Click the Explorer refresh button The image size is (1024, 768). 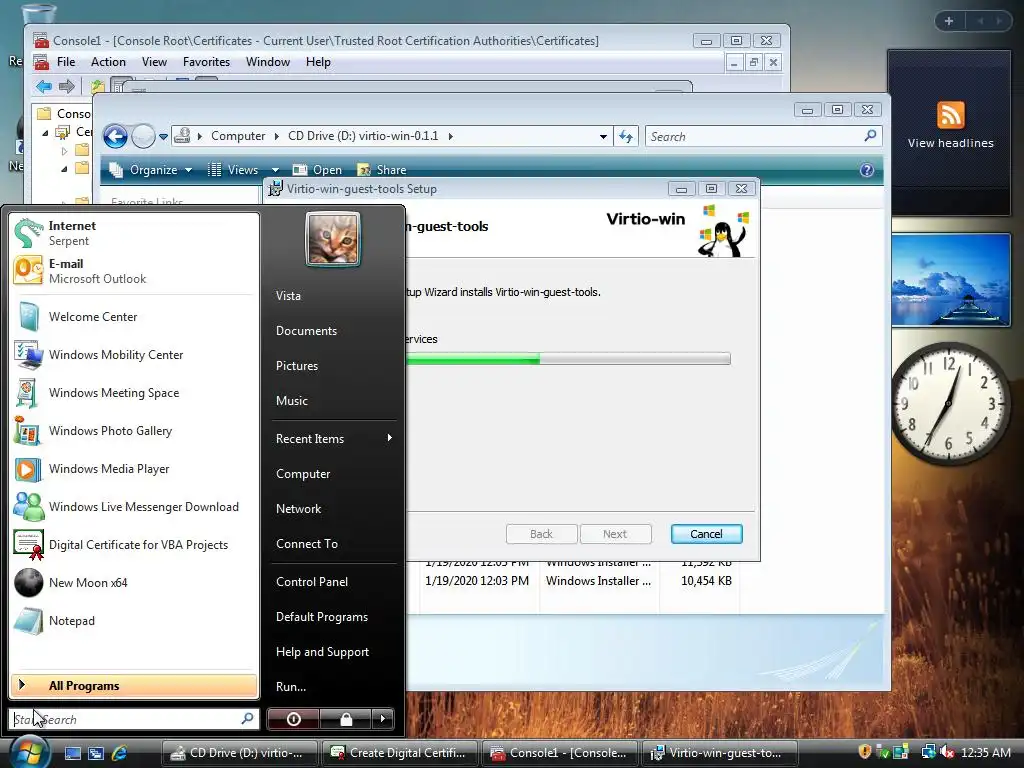626,136
